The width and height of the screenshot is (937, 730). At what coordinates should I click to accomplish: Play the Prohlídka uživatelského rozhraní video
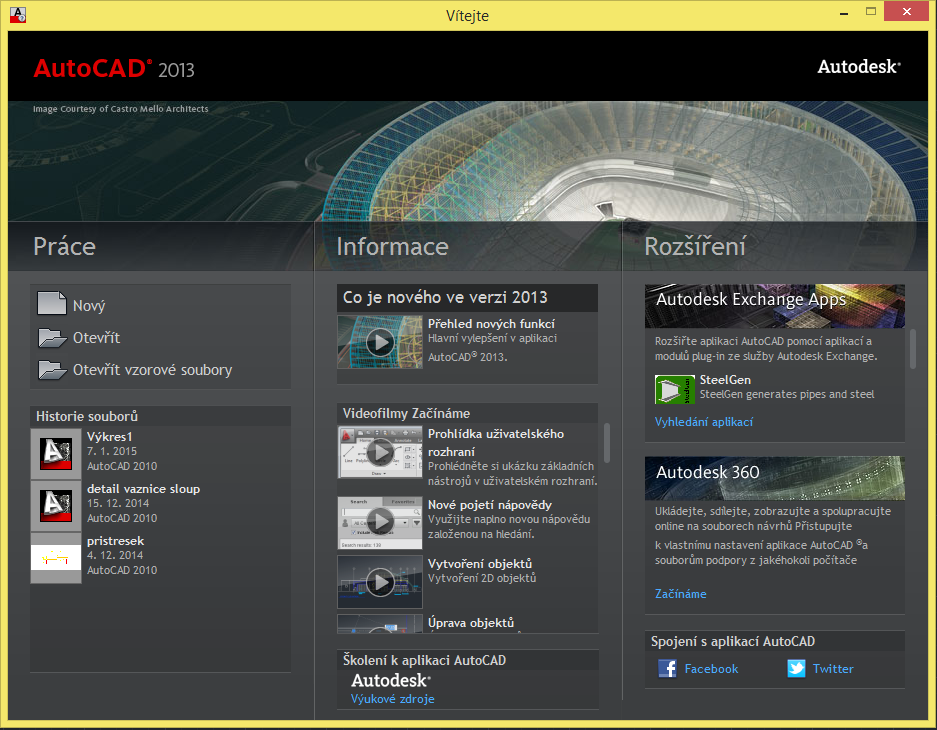[380, 452]
